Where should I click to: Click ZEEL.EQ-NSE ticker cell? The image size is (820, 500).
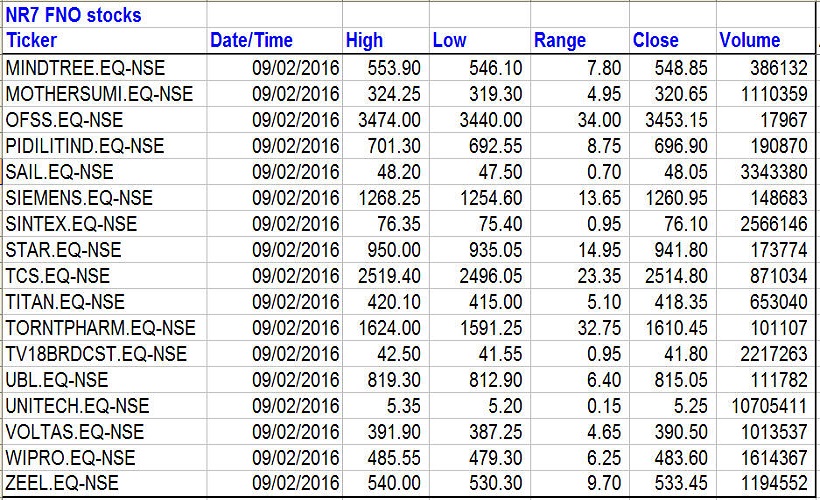[62, 484]
